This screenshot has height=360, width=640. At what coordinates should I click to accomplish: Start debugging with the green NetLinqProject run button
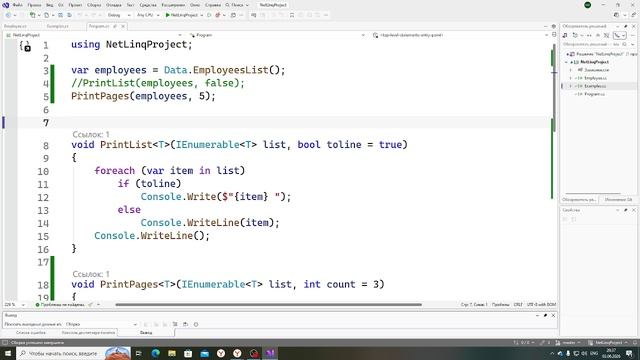[182, 15]
